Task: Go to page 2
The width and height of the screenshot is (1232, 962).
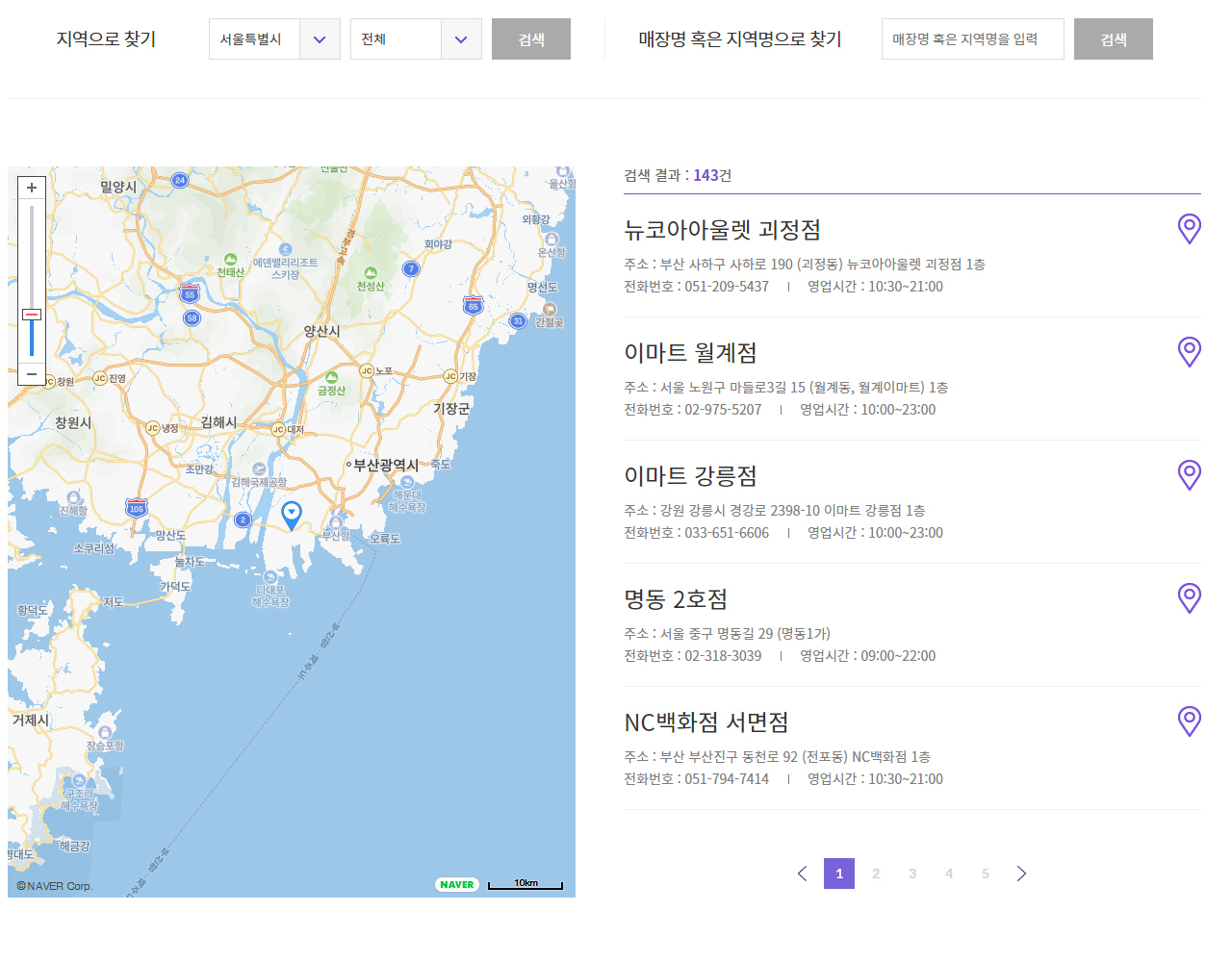Action: pos(876,873)
